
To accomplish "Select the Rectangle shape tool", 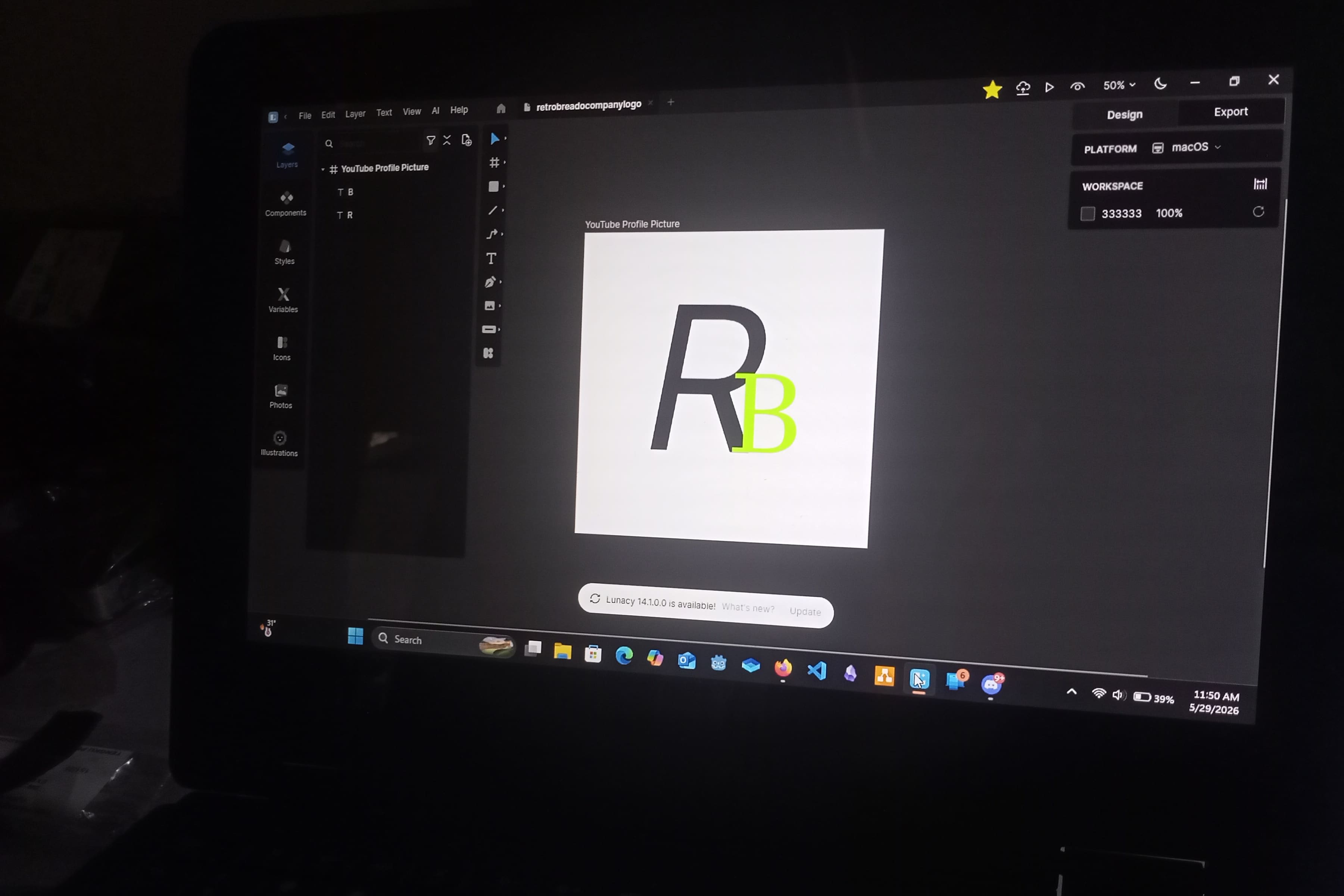I will (x=494, y=187).
